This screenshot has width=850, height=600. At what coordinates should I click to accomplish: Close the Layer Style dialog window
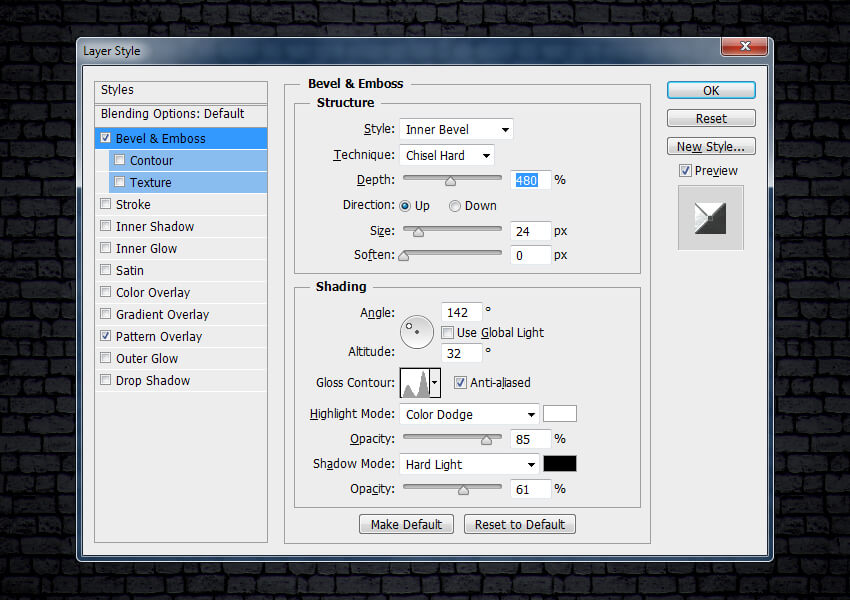[745, 47]
